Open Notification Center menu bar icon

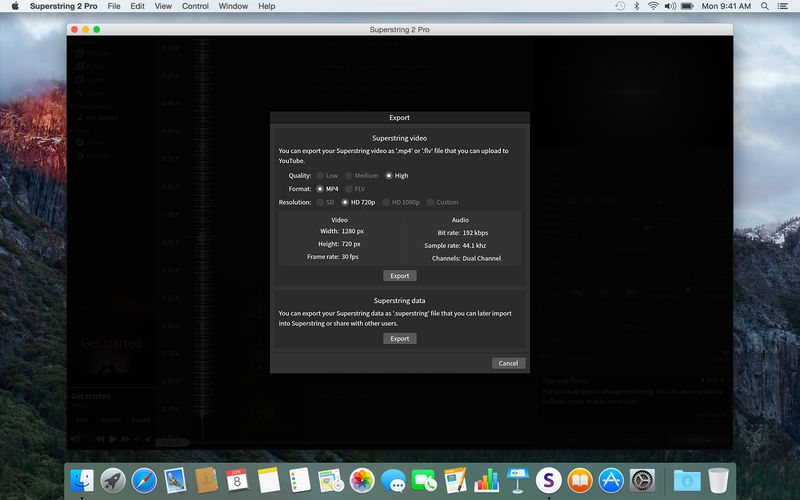(x=782, y=6)
